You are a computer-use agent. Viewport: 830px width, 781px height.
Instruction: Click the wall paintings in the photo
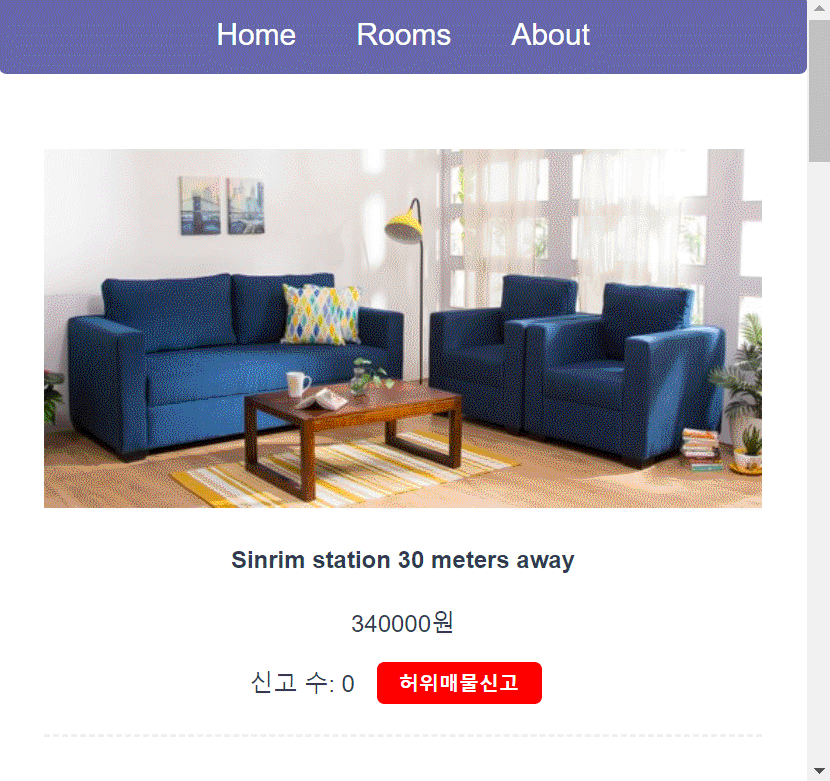(x=222, y=205)
